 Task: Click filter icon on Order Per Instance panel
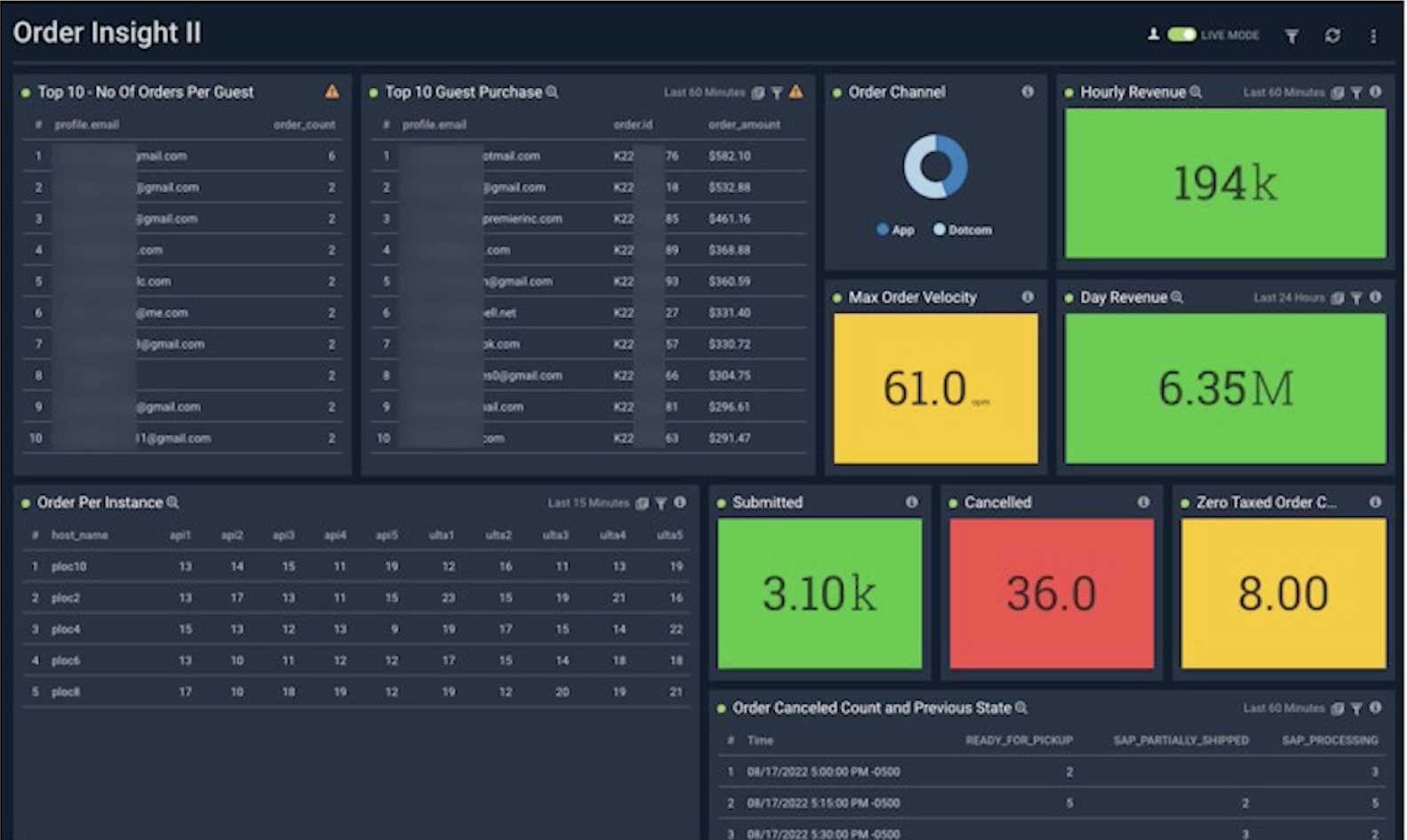tap(660, 503)
